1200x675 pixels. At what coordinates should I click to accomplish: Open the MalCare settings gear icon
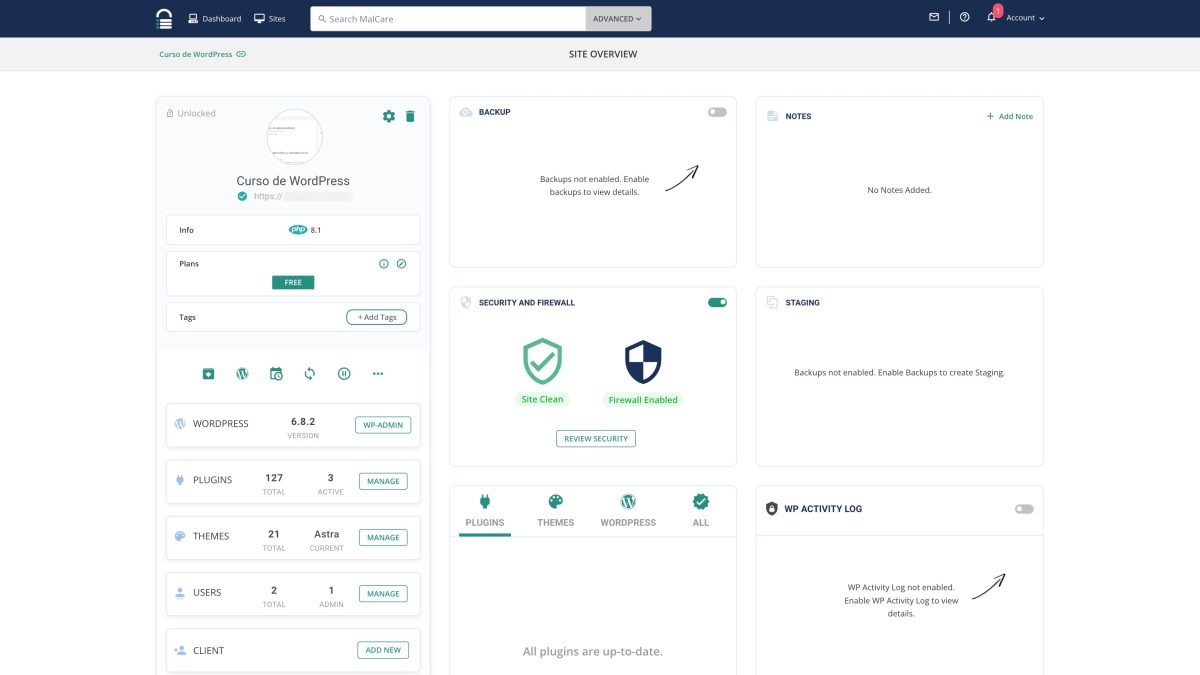pos(389,116)
